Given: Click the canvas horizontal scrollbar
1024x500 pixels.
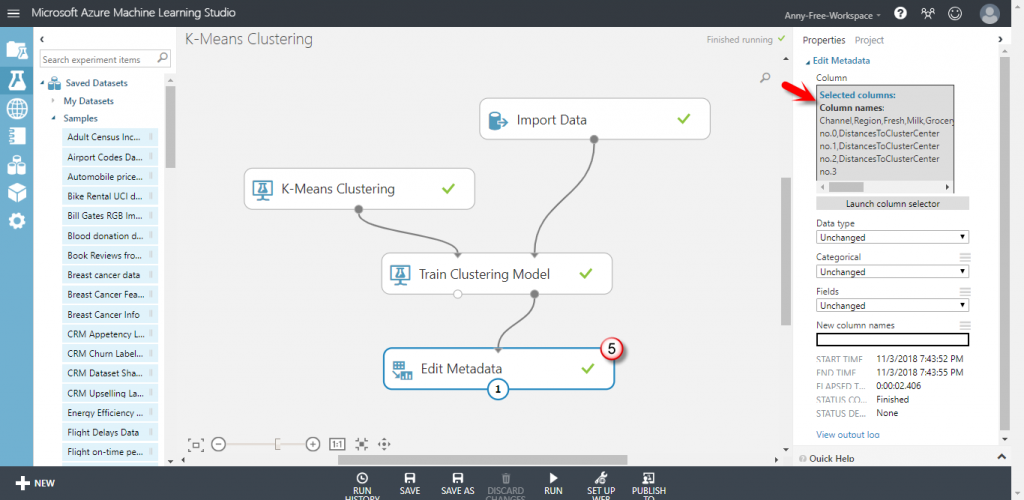Looking at the screenshot, I should click(x=482, y=460).
